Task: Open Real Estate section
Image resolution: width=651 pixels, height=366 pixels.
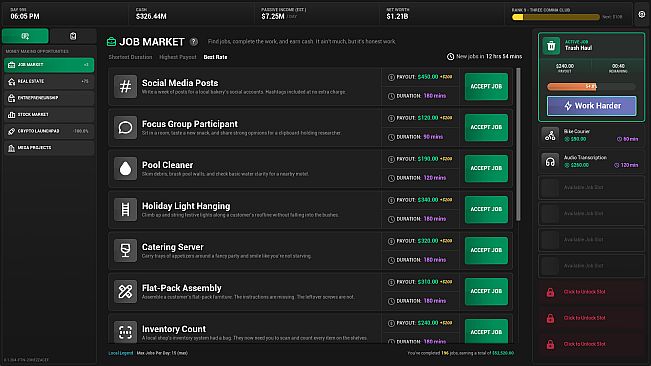Action: 49,81
